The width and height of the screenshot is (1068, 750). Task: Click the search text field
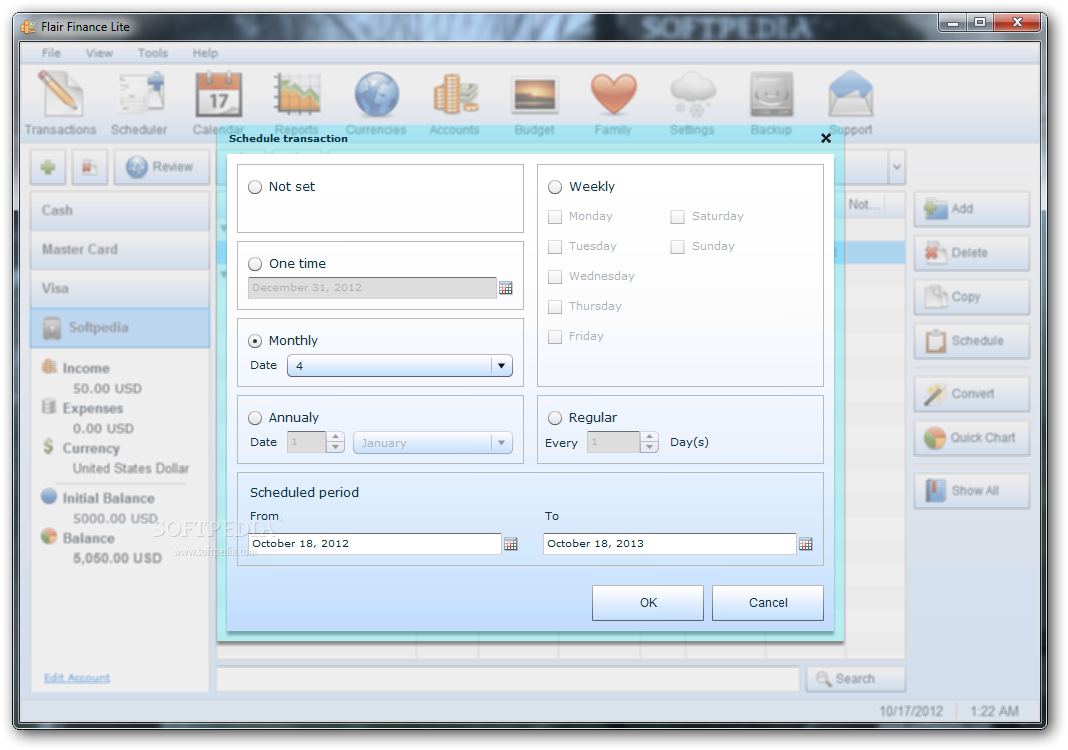[507, 678]
